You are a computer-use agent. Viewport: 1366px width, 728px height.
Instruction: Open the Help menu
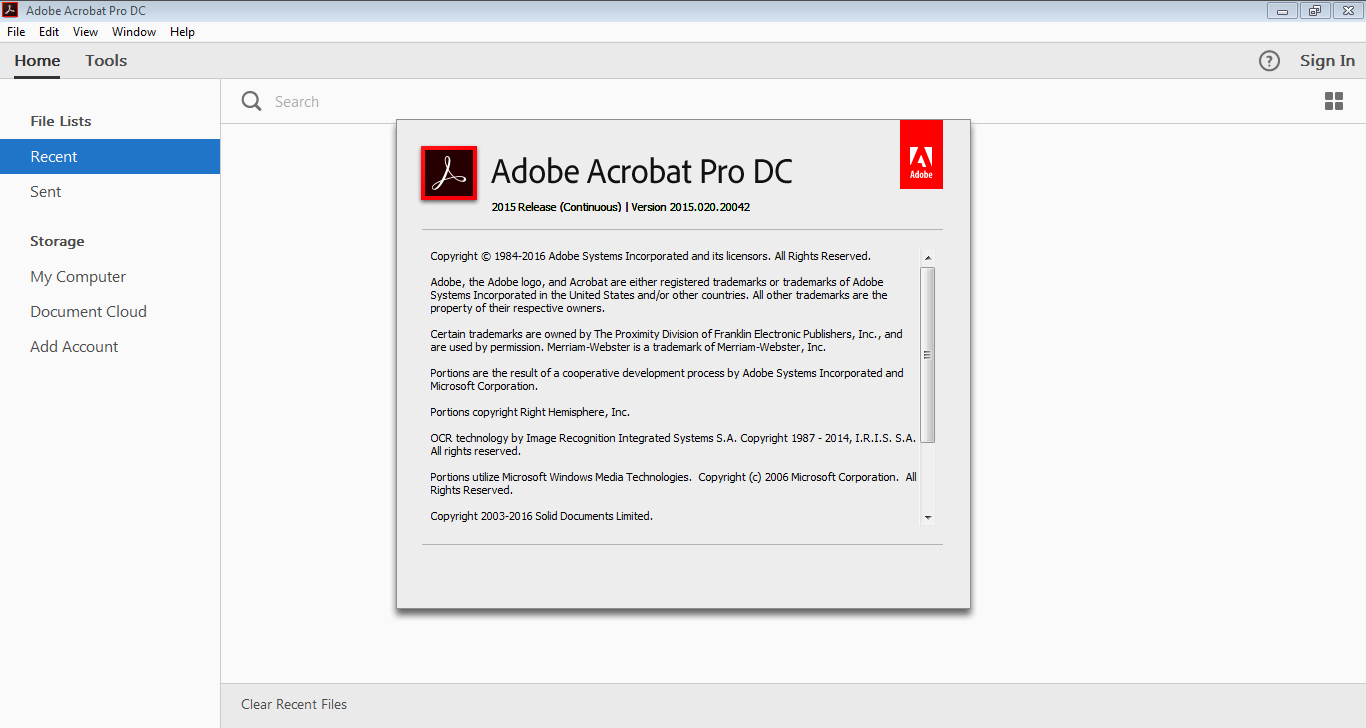pyautogui.click(x=182, y=32)
